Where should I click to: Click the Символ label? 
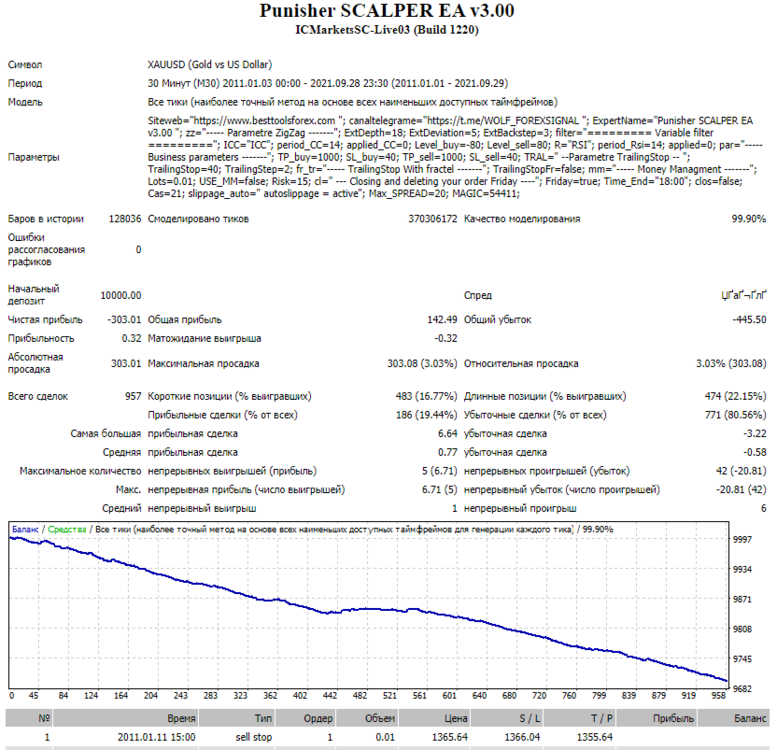pos(25,64)
